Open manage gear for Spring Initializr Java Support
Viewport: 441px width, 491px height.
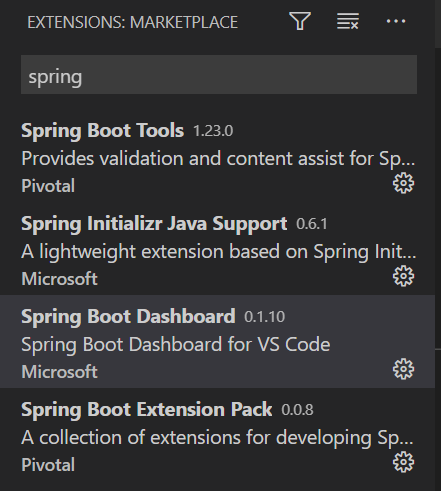coord(403,276)
